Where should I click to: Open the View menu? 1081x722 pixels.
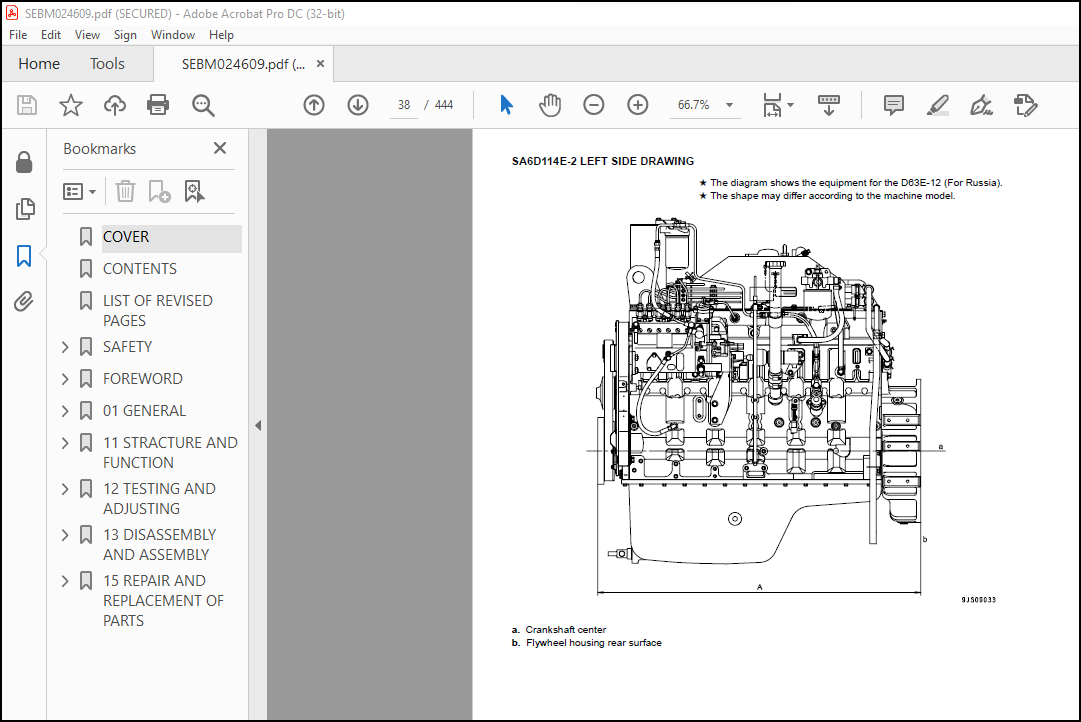point(87,34)
